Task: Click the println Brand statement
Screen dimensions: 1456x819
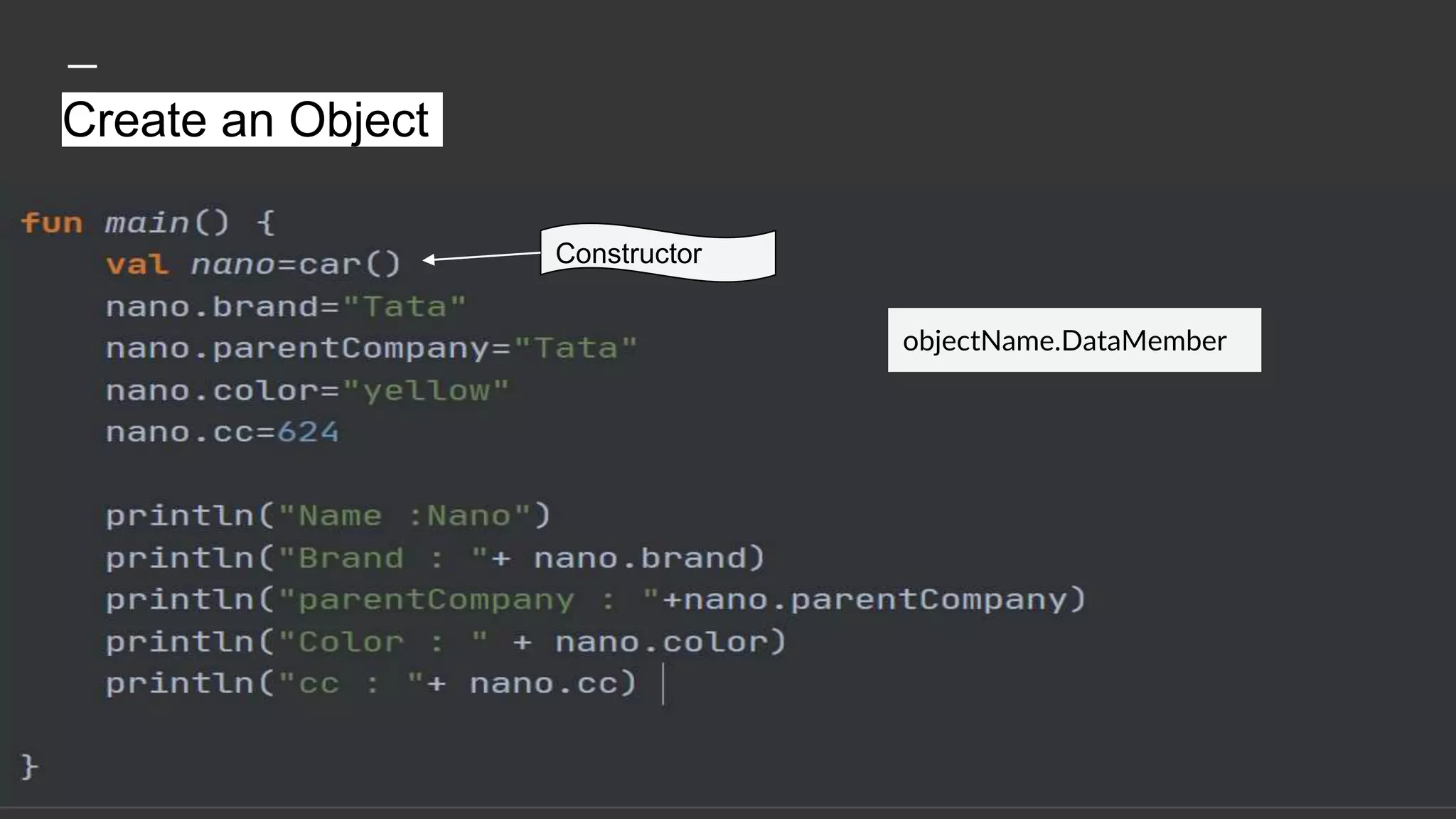Action: (435, 558)
